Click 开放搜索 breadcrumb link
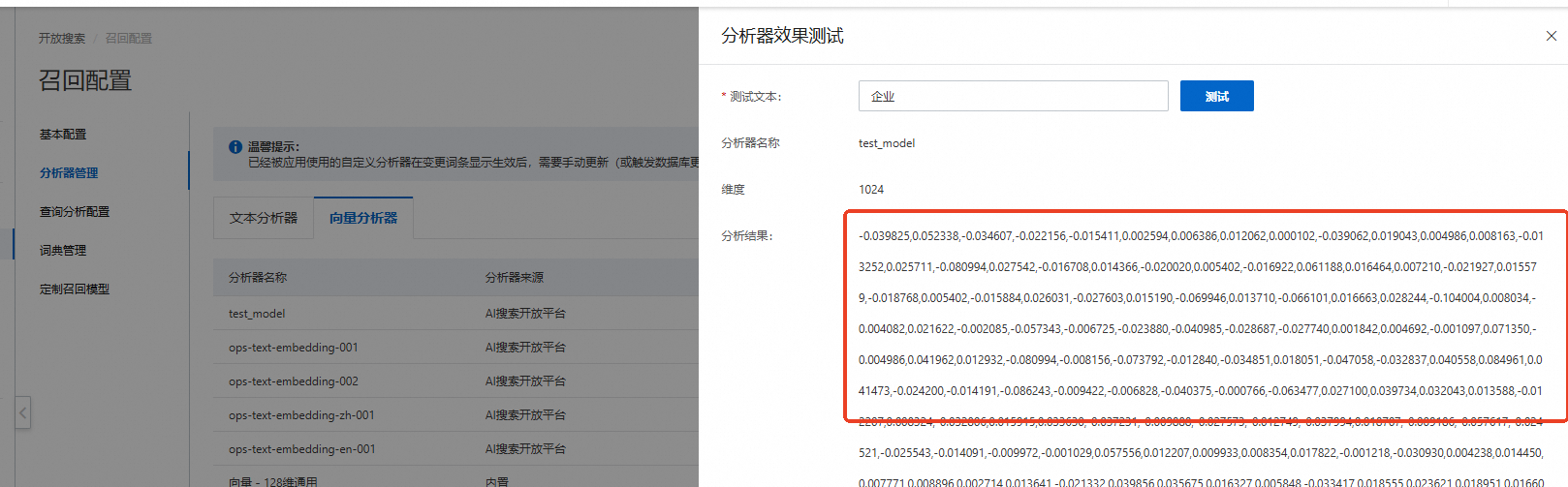Image resolution: width=1568 pixels, height=487 pixels. pos(62,38)
